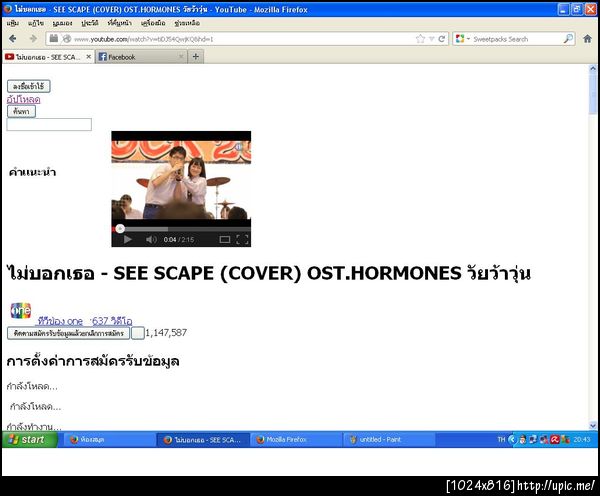Click the red antivirus tray icon
Image resolution: width=600 pixels, height=496 pixels.
click(x=555, y=440)
